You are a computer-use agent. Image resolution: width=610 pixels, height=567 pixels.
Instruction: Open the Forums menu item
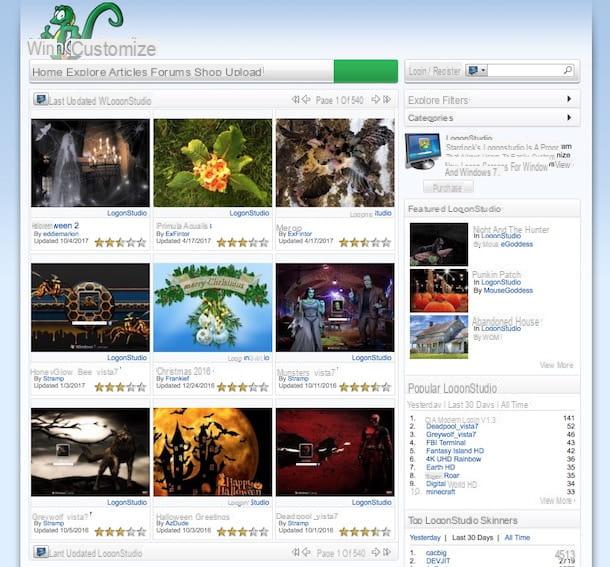click(170, 72)
